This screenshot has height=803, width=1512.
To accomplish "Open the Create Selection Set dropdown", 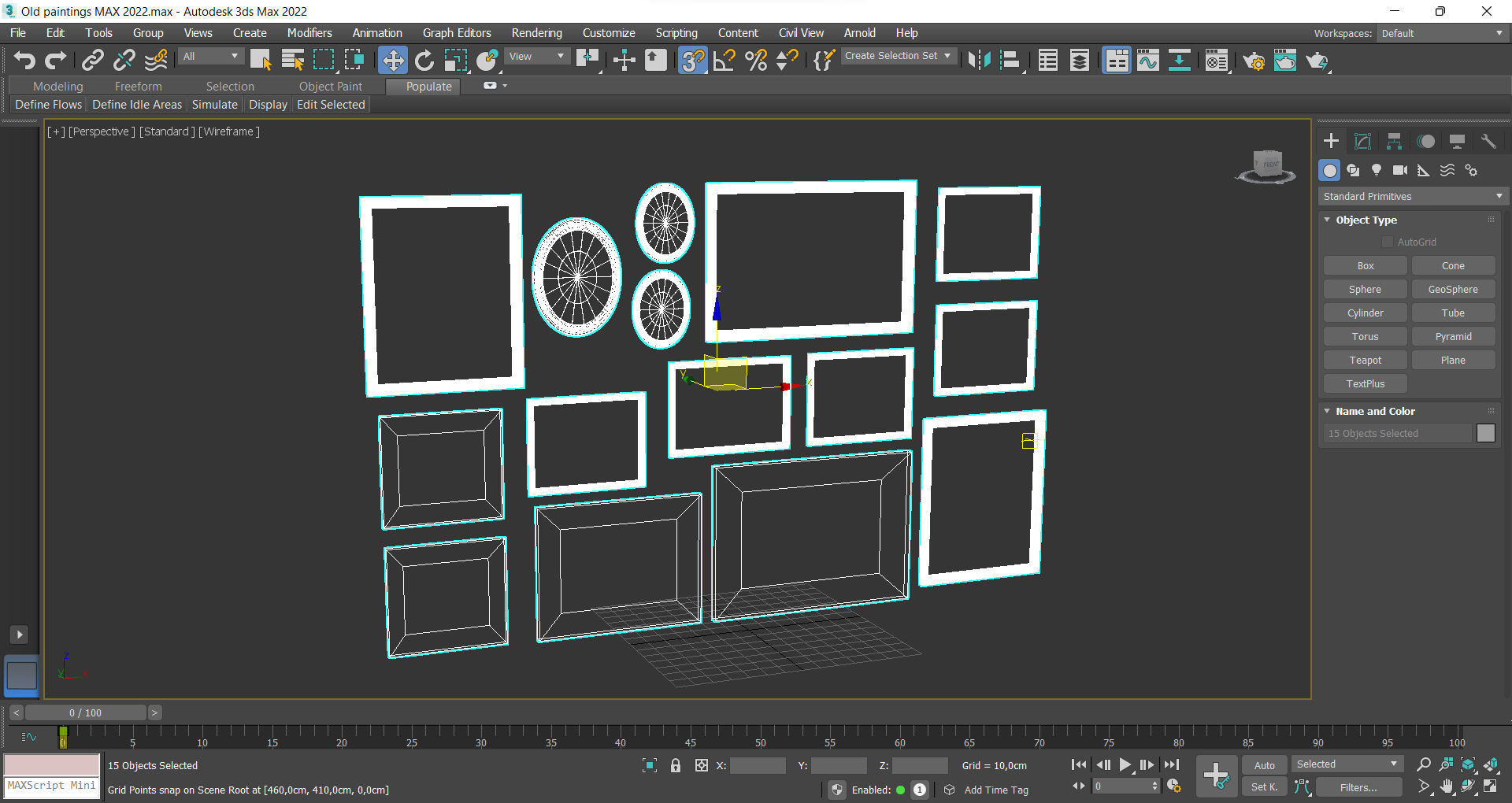I will tap(898, 56).
